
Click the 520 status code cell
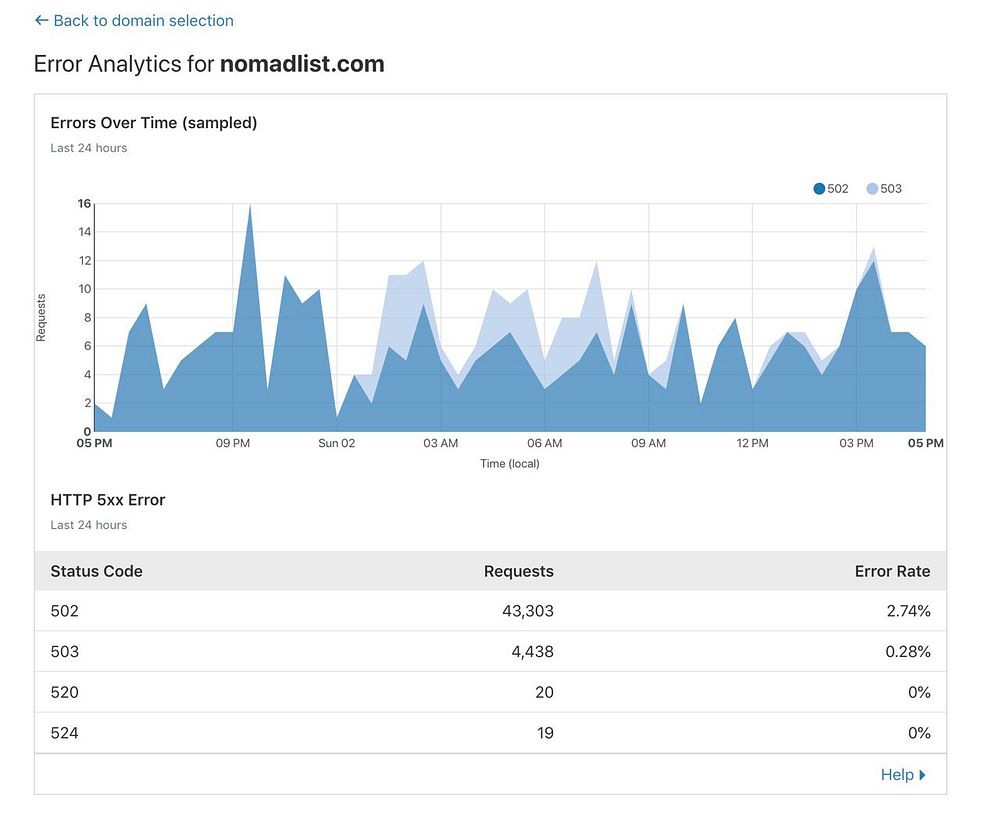tap(64, 693)
